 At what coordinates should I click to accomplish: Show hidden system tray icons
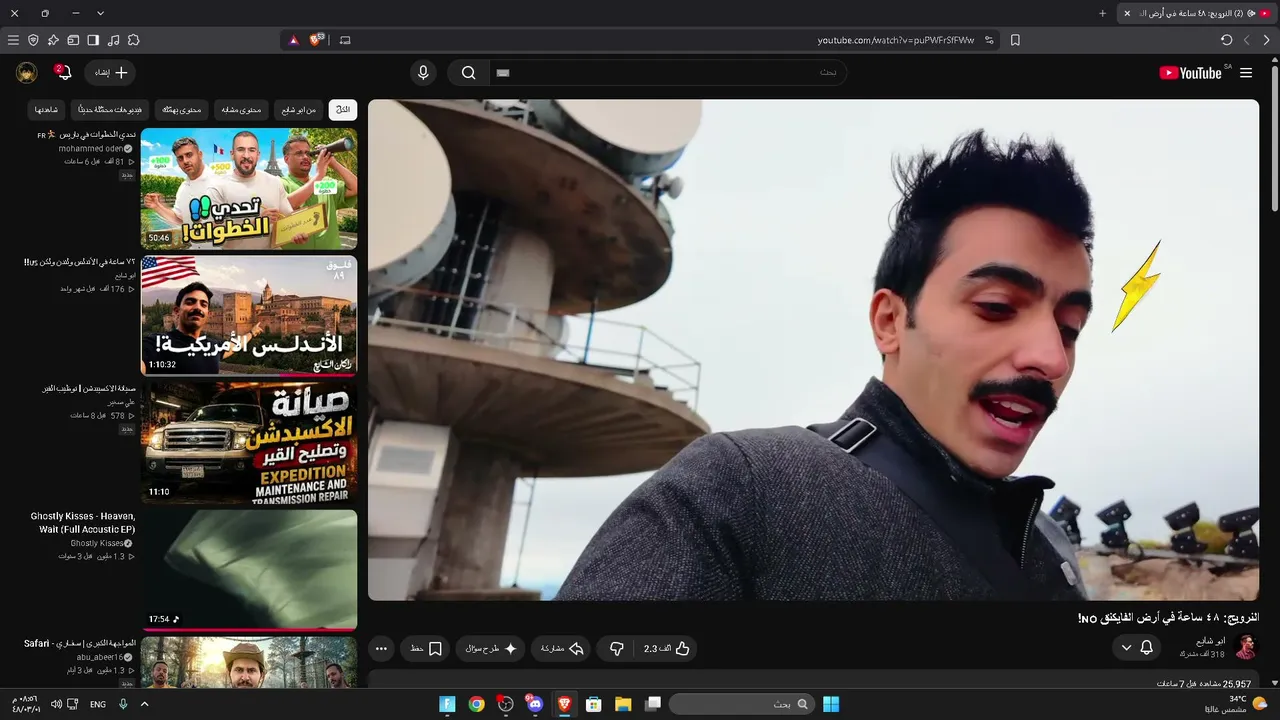144,704
